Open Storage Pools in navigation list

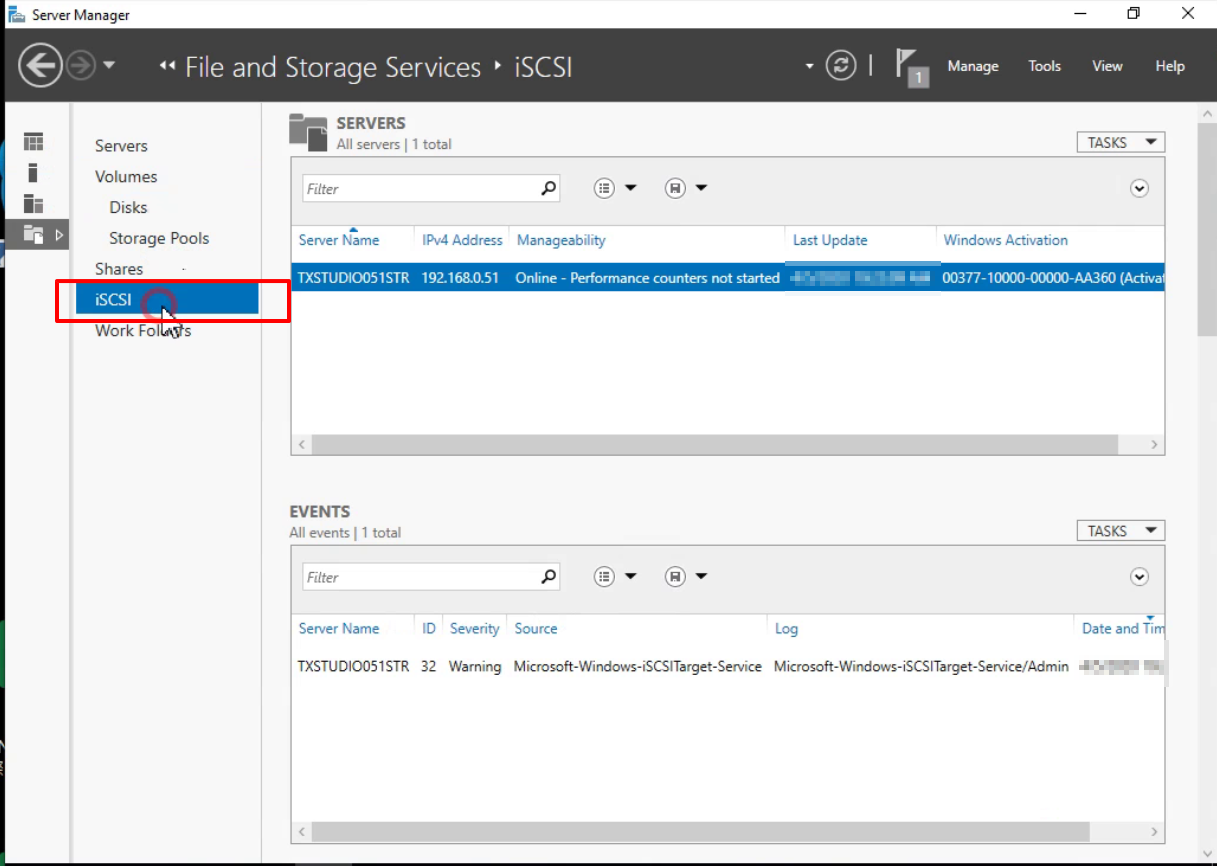pos(159,238)
